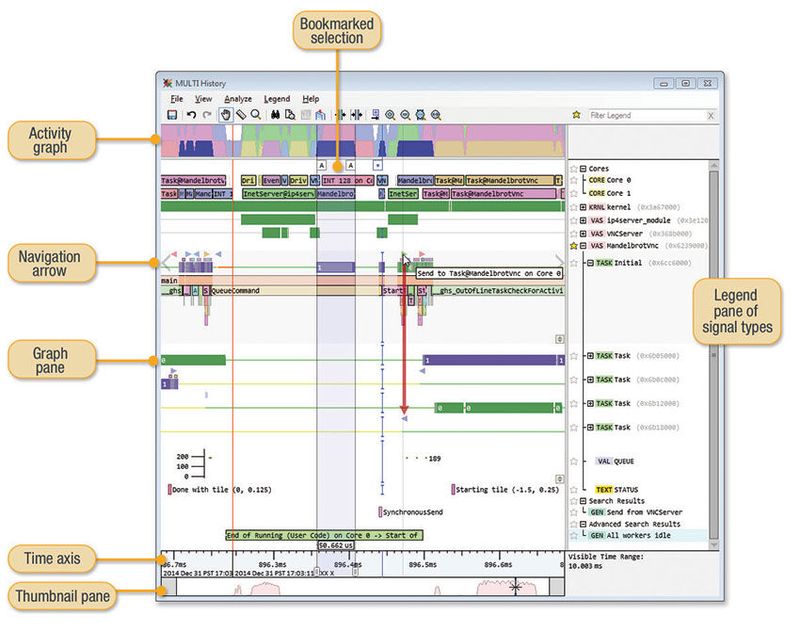Image resolution: width=800 pixels, height=632 pixels.
Task: Collapse the VAS MandelbrotVnc node
Action: [x=584, y=245]
